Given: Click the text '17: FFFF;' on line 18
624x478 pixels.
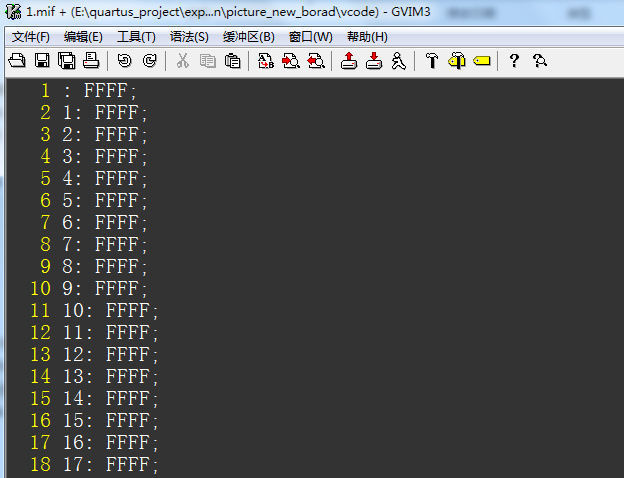Looking at the screenshot, I should pos(110,464).
